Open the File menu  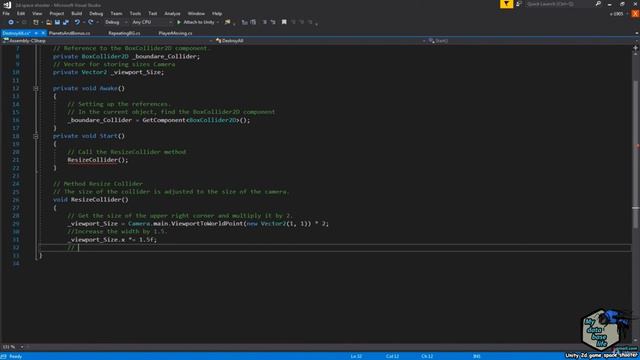pos(6,13)
